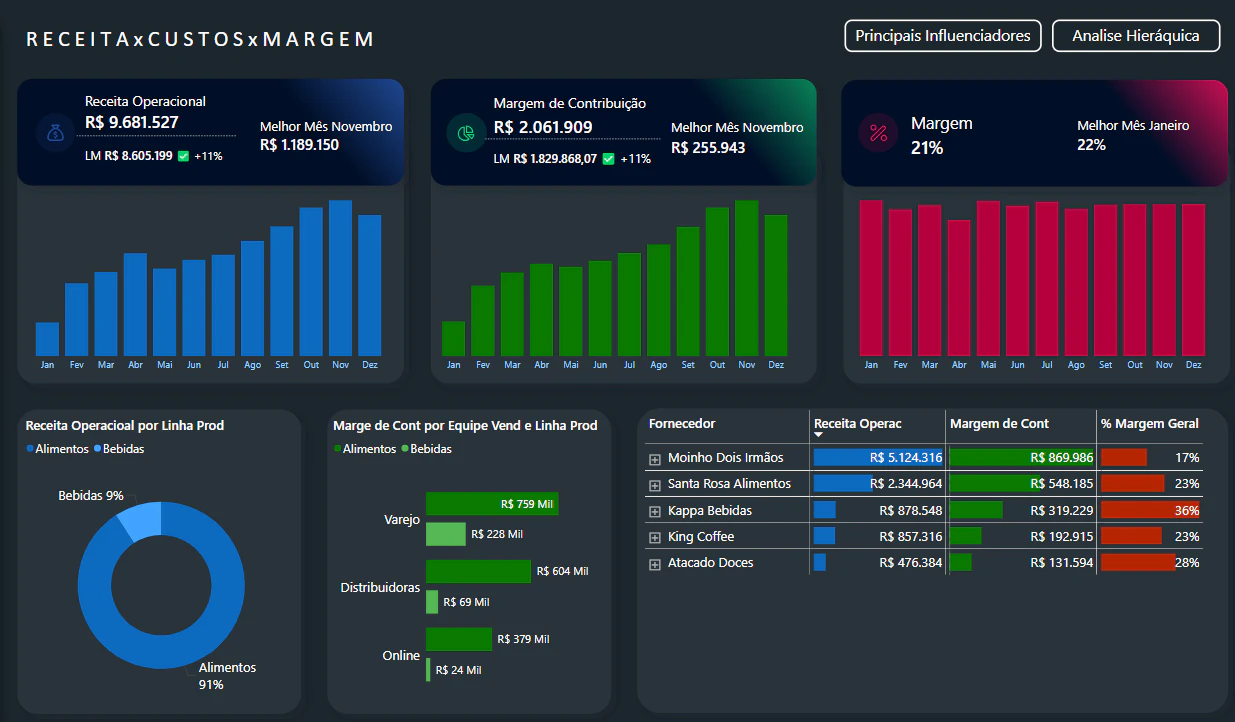
Task: Open the Principais Influenciadores page
Action: tap(943, 36)
